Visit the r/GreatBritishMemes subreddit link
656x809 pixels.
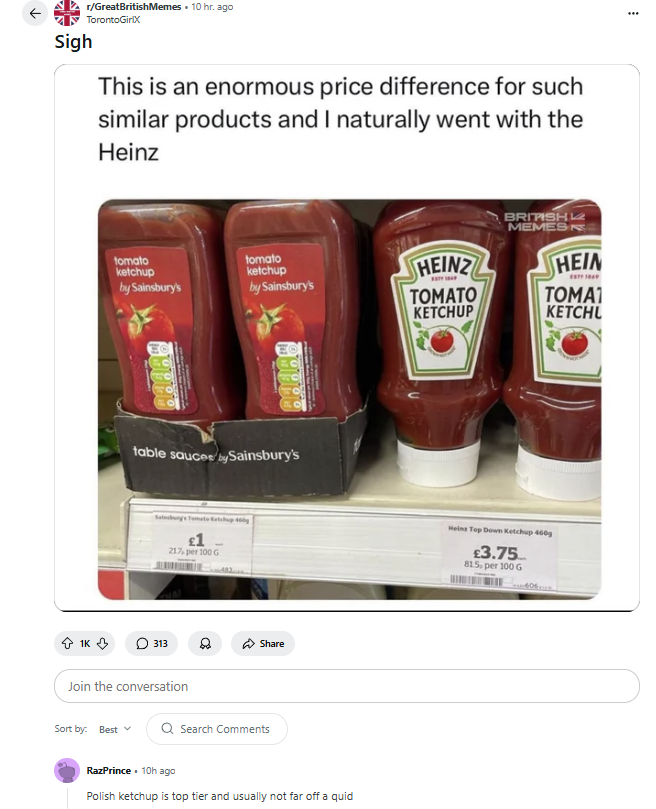point(133,7)
